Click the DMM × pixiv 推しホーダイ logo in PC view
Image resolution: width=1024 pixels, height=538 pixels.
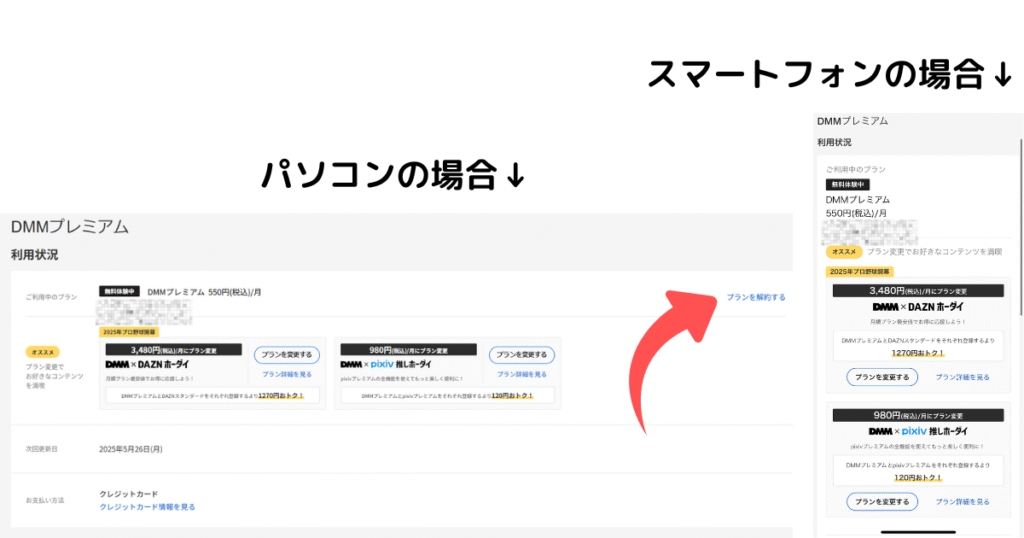point(386,364)
